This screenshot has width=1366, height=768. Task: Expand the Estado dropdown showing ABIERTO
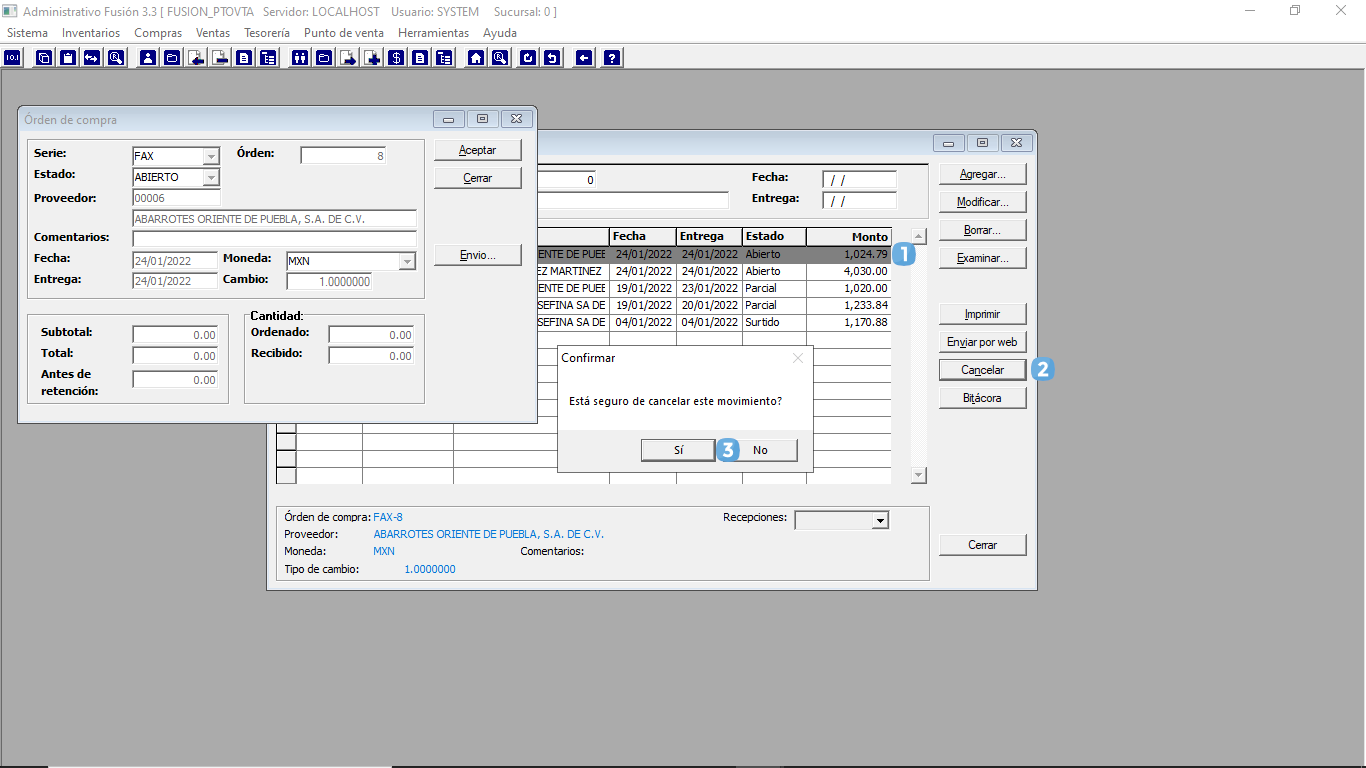click(211, 177)
